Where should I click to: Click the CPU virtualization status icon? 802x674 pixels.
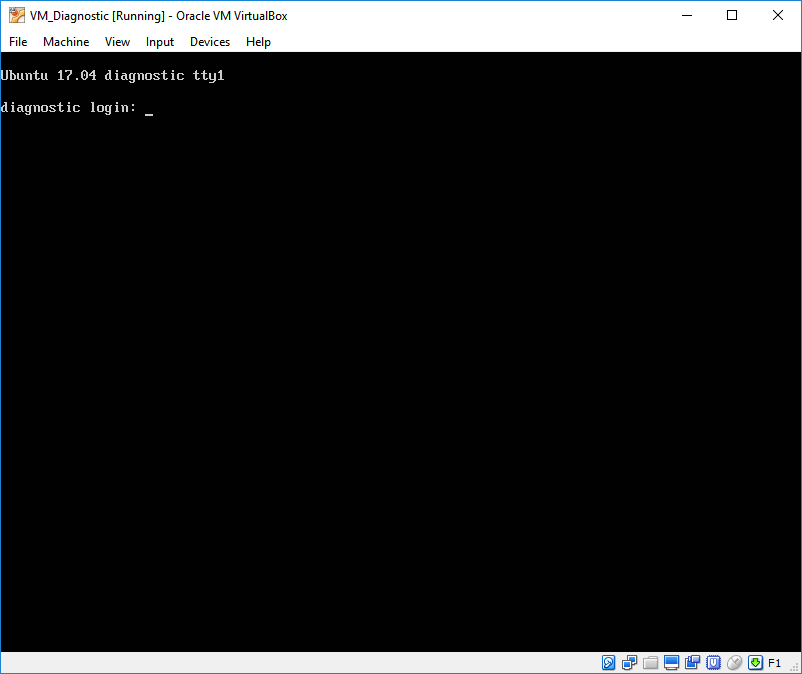[714, 663]
